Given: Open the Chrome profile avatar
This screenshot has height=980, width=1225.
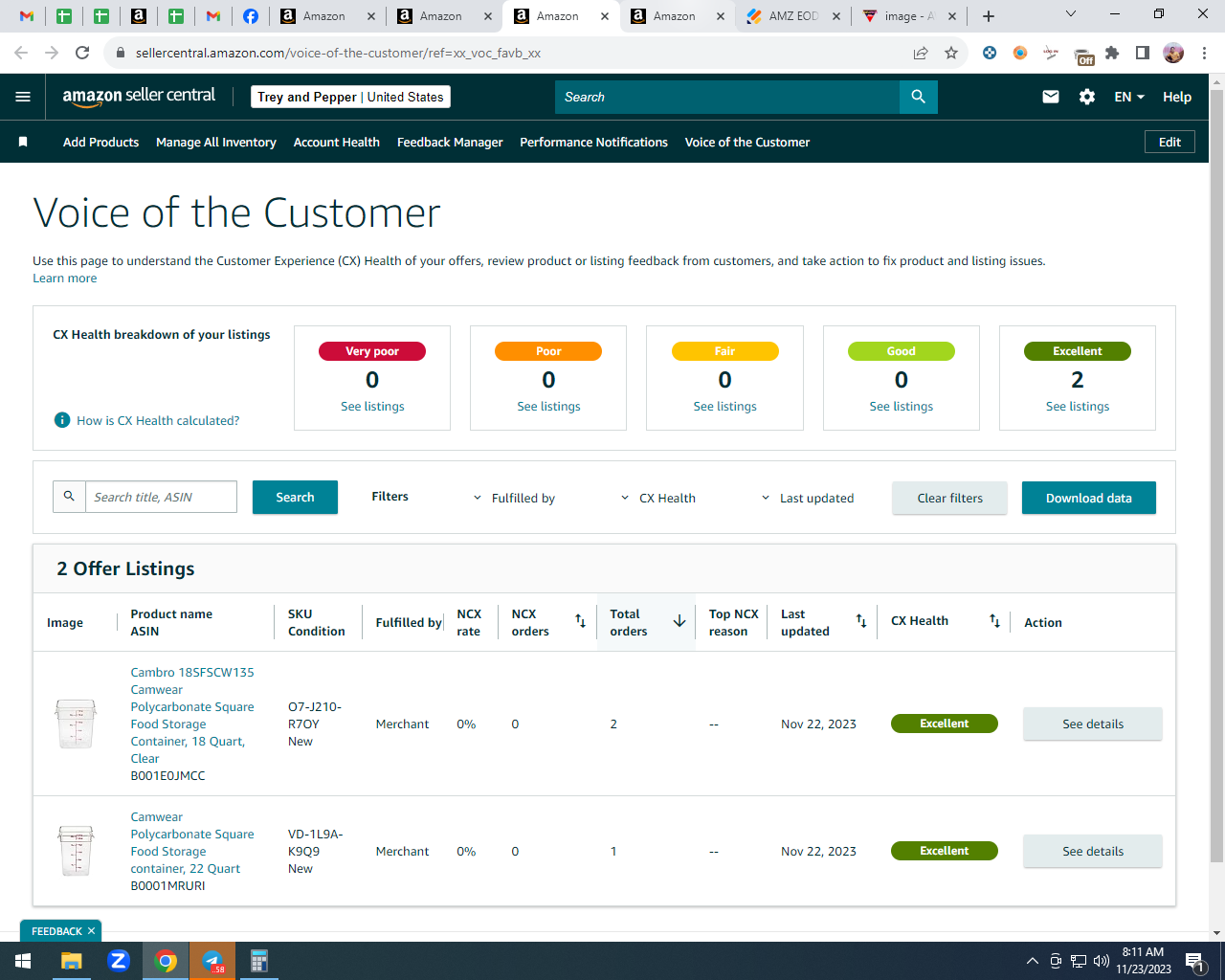Looking at the screenshot, I should tap(1173, 53).
